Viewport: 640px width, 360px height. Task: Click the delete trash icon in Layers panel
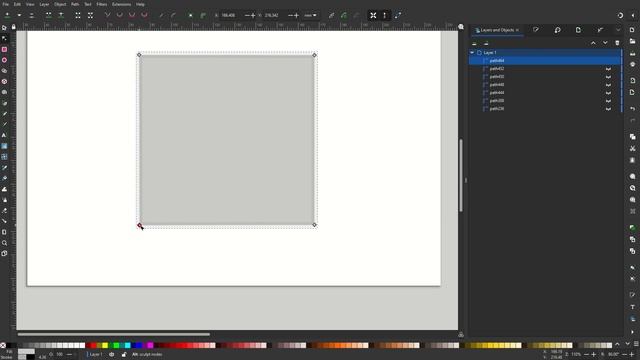click(x=617, y=43)
